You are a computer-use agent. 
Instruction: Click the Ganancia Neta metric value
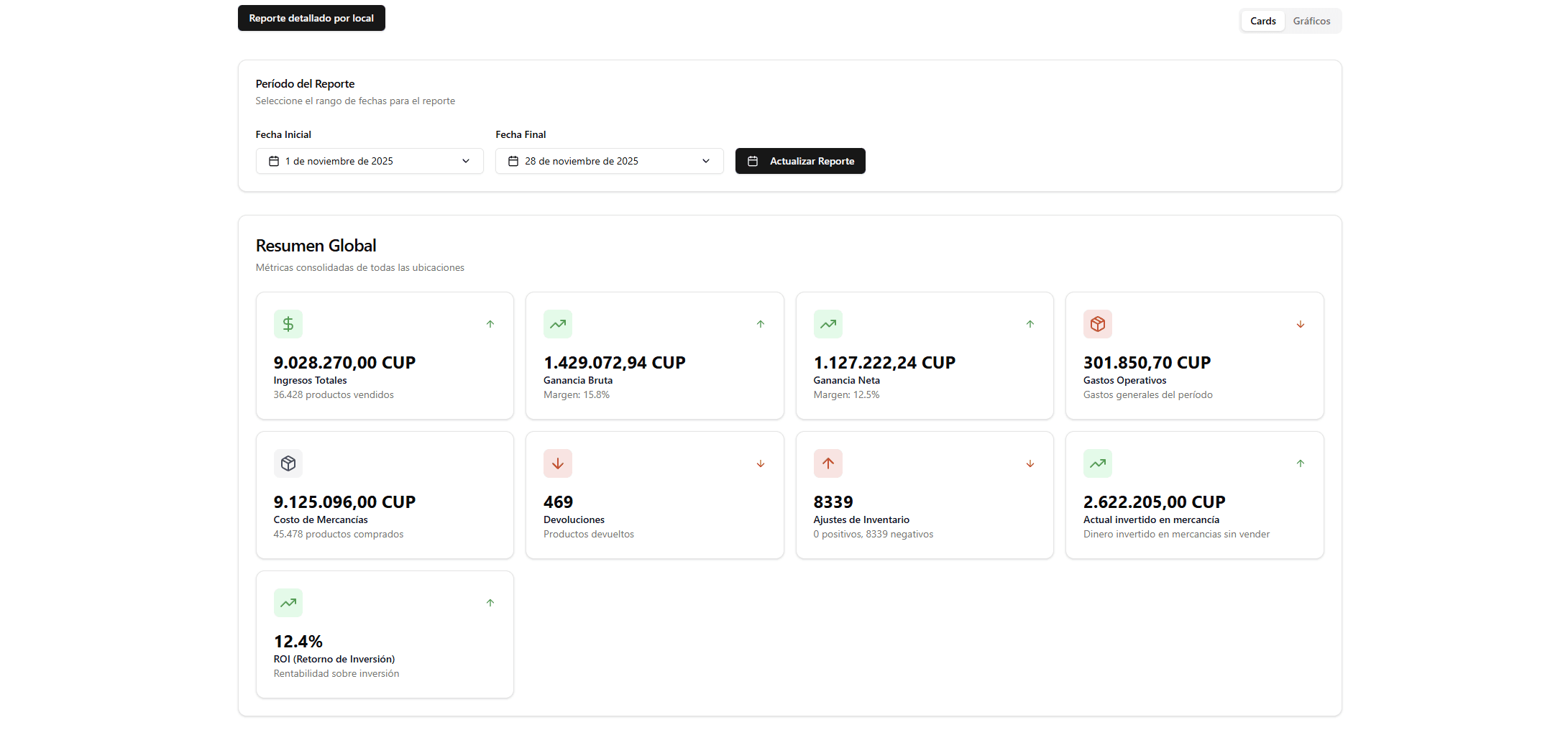[x=884, y=363]
